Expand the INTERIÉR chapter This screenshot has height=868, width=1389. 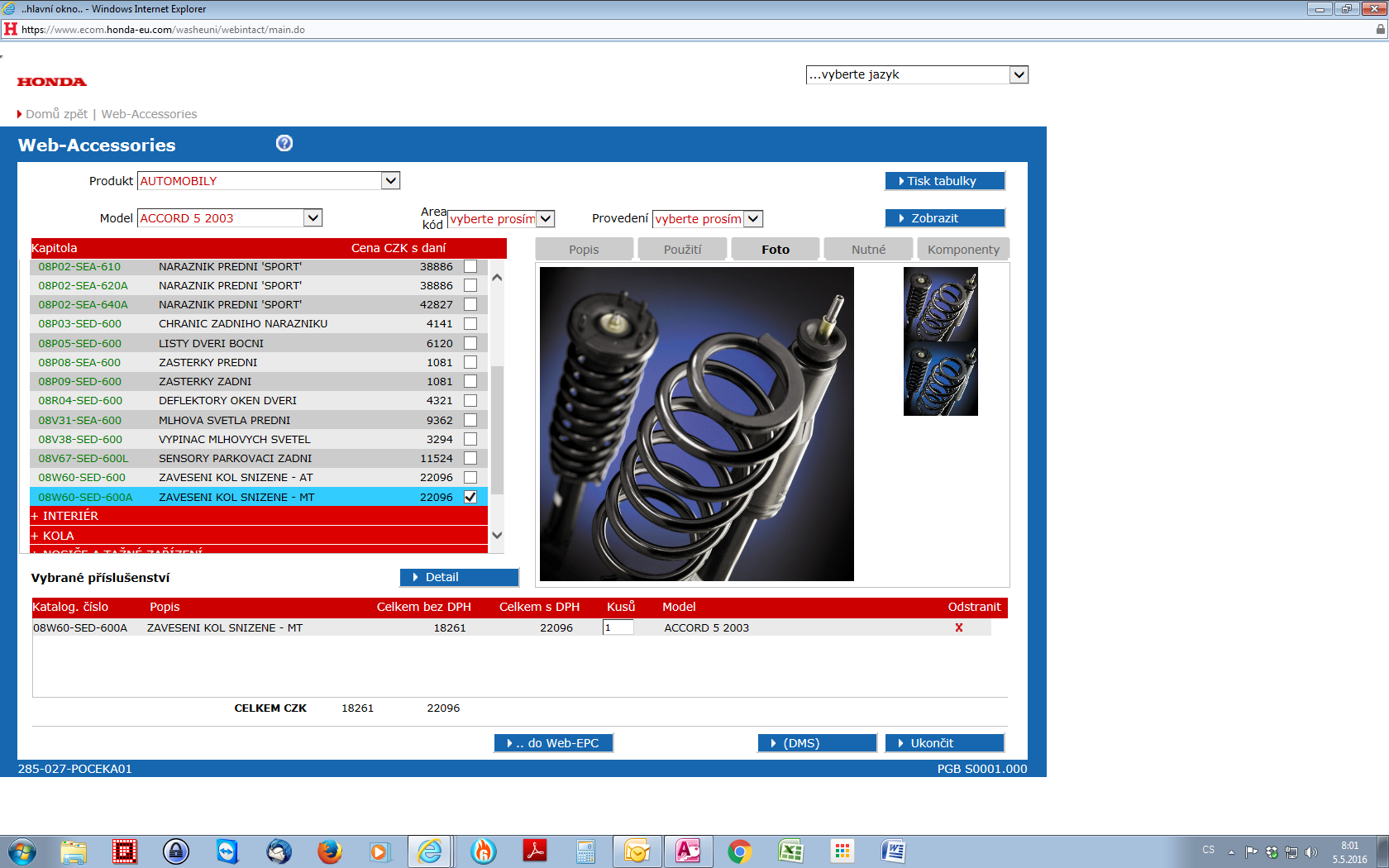(259, 516)
